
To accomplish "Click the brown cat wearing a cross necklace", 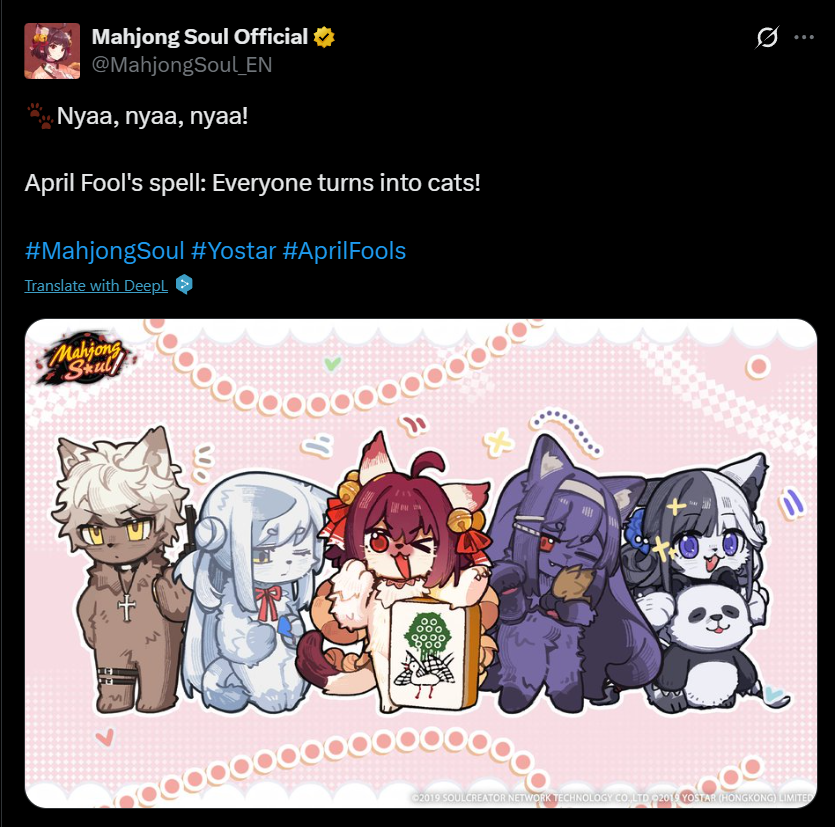I will click(x=120, y=570).
